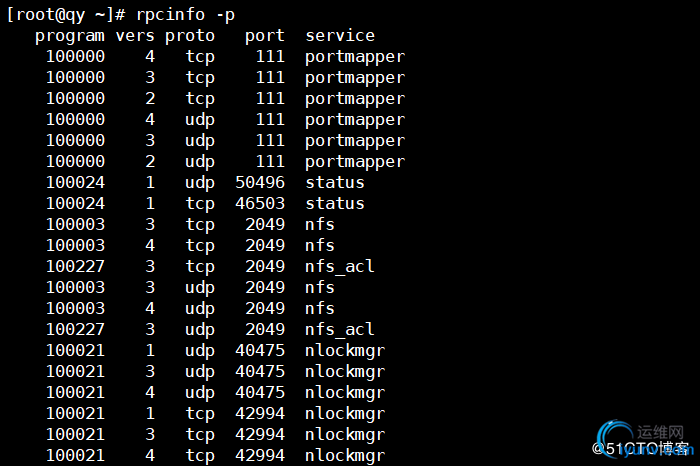Click the first 100227 program number
700x466 pixels.
(75, 266)
